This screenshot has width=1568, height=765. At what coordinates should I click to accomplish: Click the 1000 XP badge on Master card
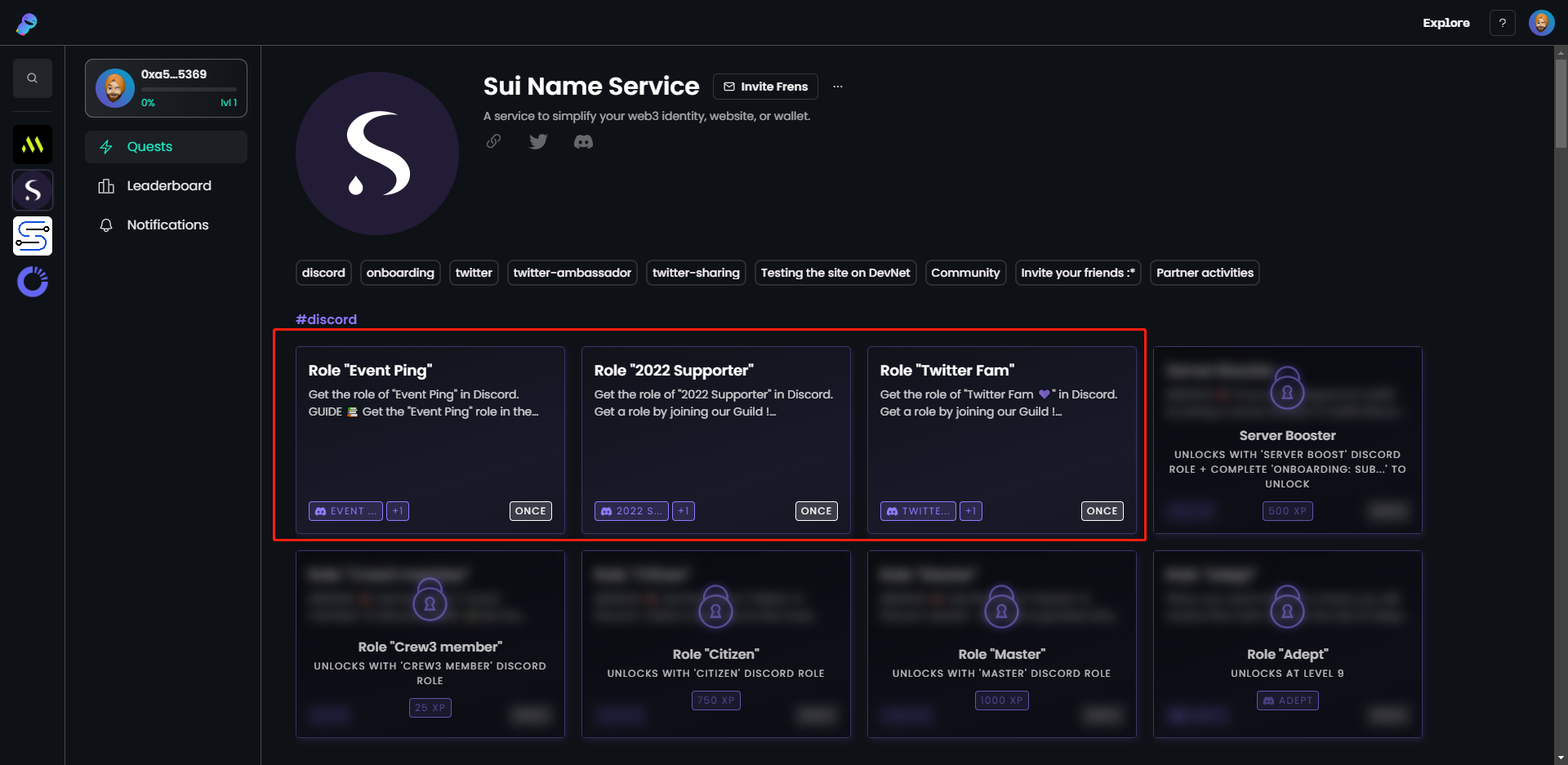coord(1002,701)
